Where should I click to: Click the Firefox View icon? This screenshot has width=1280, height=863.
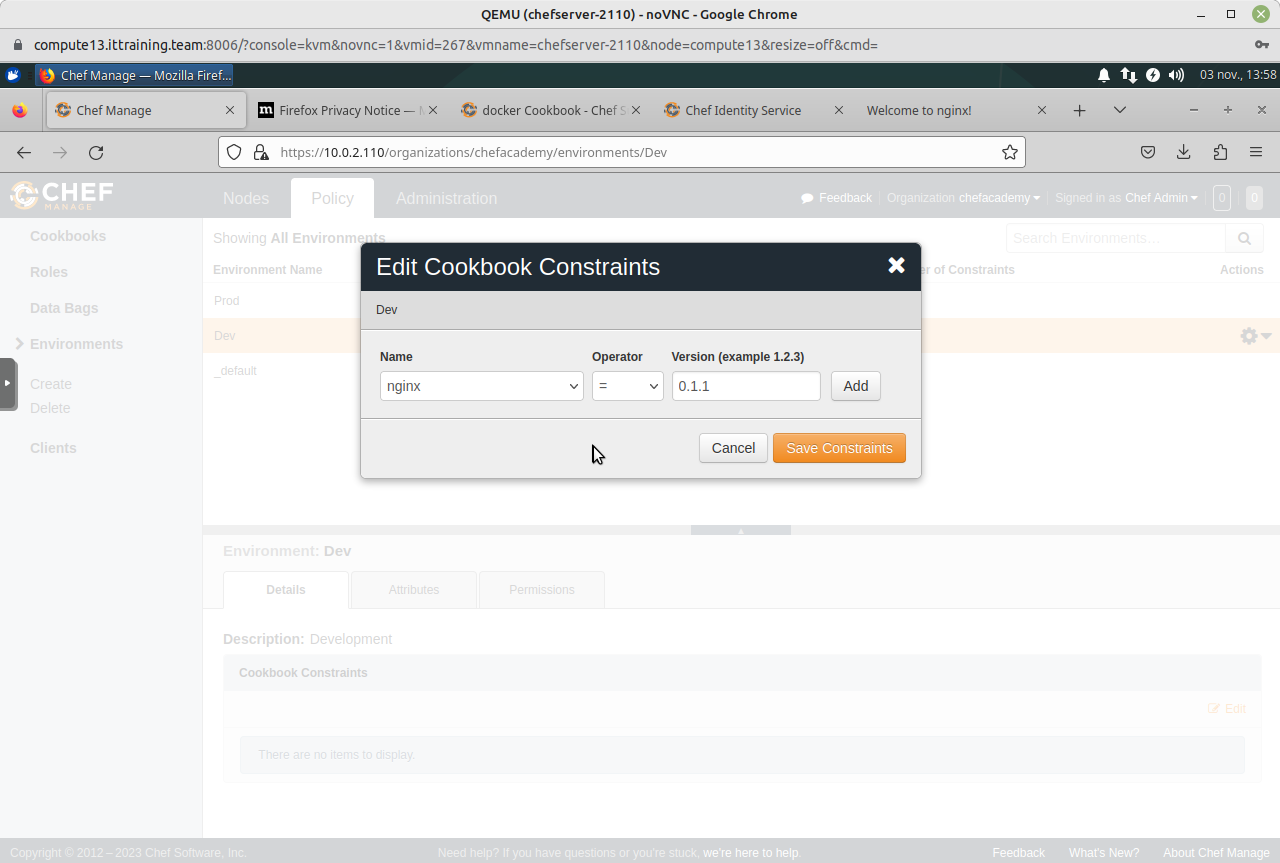click(20, 110)
